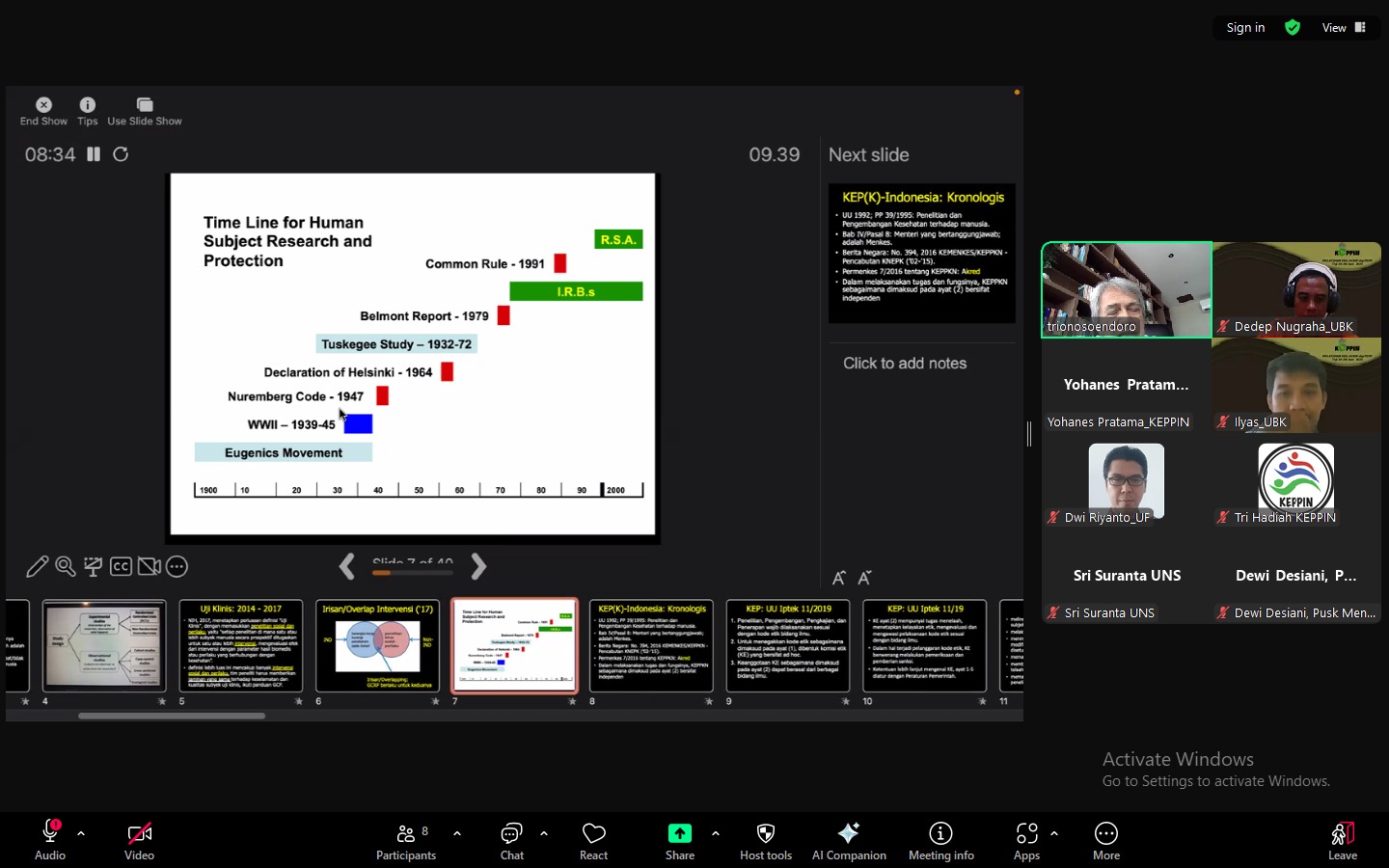The width and height of the screenshot is (1389, 868).
Task: Open Participants panel
Action: click(406, 840)
